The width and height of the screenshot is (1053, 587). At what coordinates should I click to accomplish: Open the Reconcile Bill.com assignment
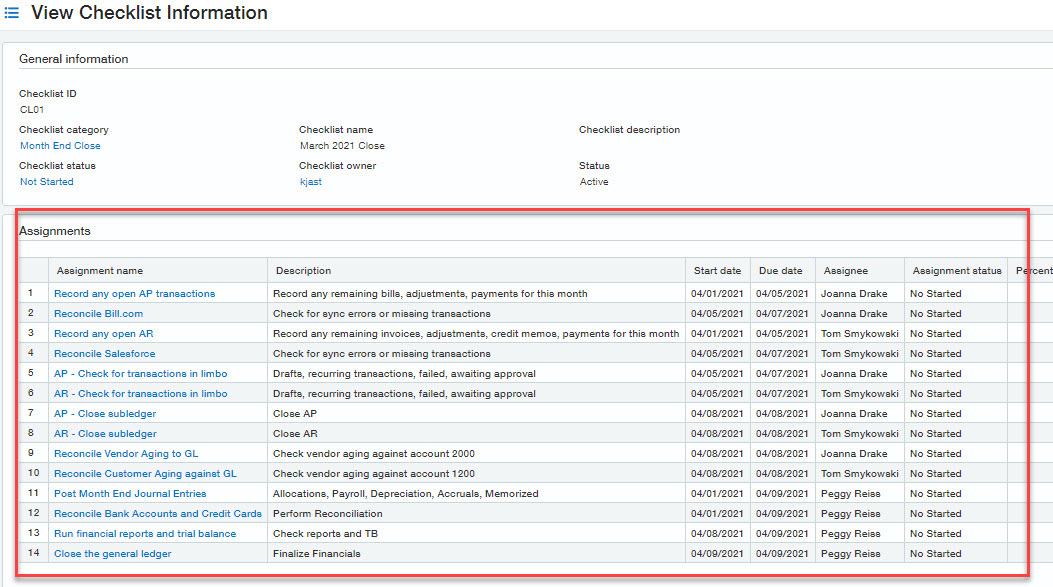click(98, 314)
